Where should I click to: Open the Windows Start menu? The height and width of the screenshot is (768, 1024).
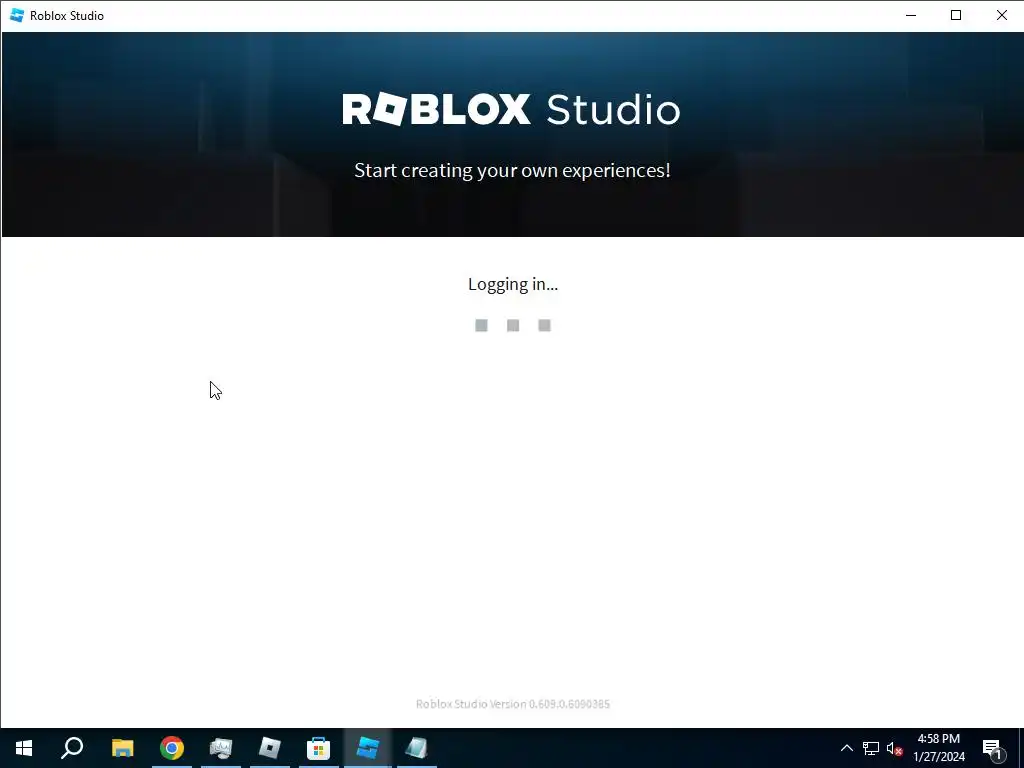(x=24, y=748)
